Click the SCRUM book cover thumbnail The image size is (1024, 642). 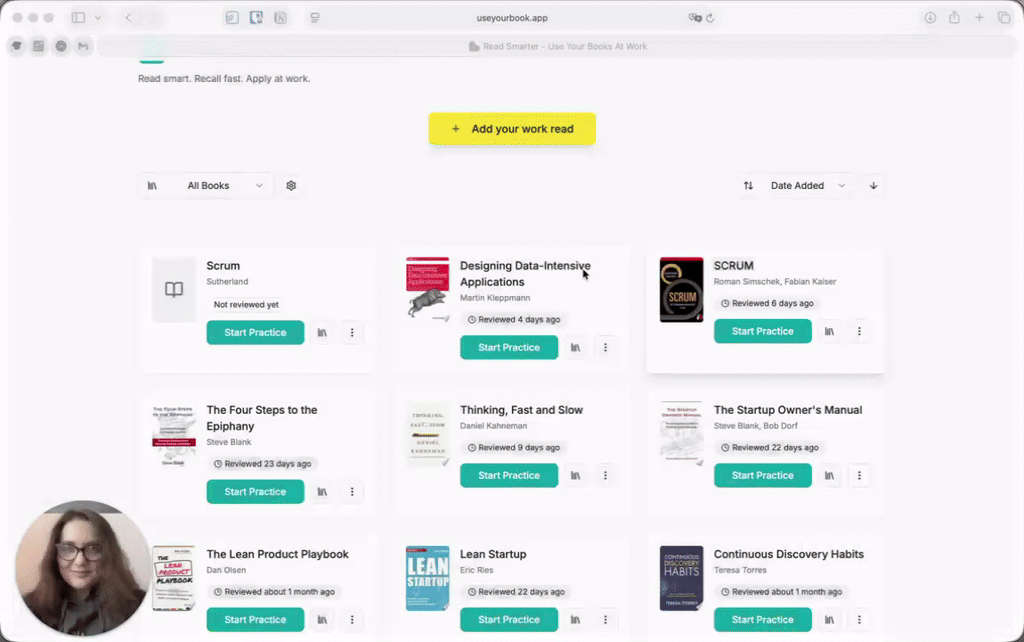pyautogui.click(x=681, y=289)
